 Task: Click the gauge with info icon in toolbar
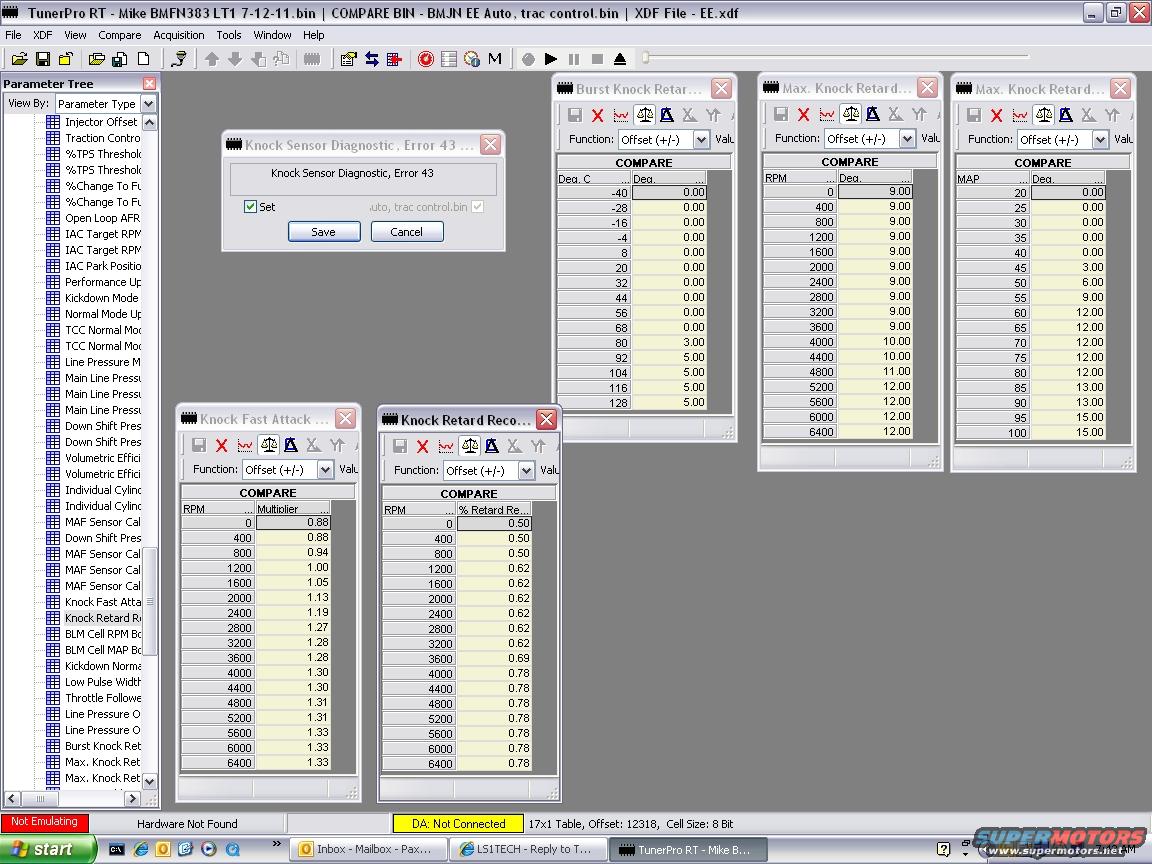point(472,59)
